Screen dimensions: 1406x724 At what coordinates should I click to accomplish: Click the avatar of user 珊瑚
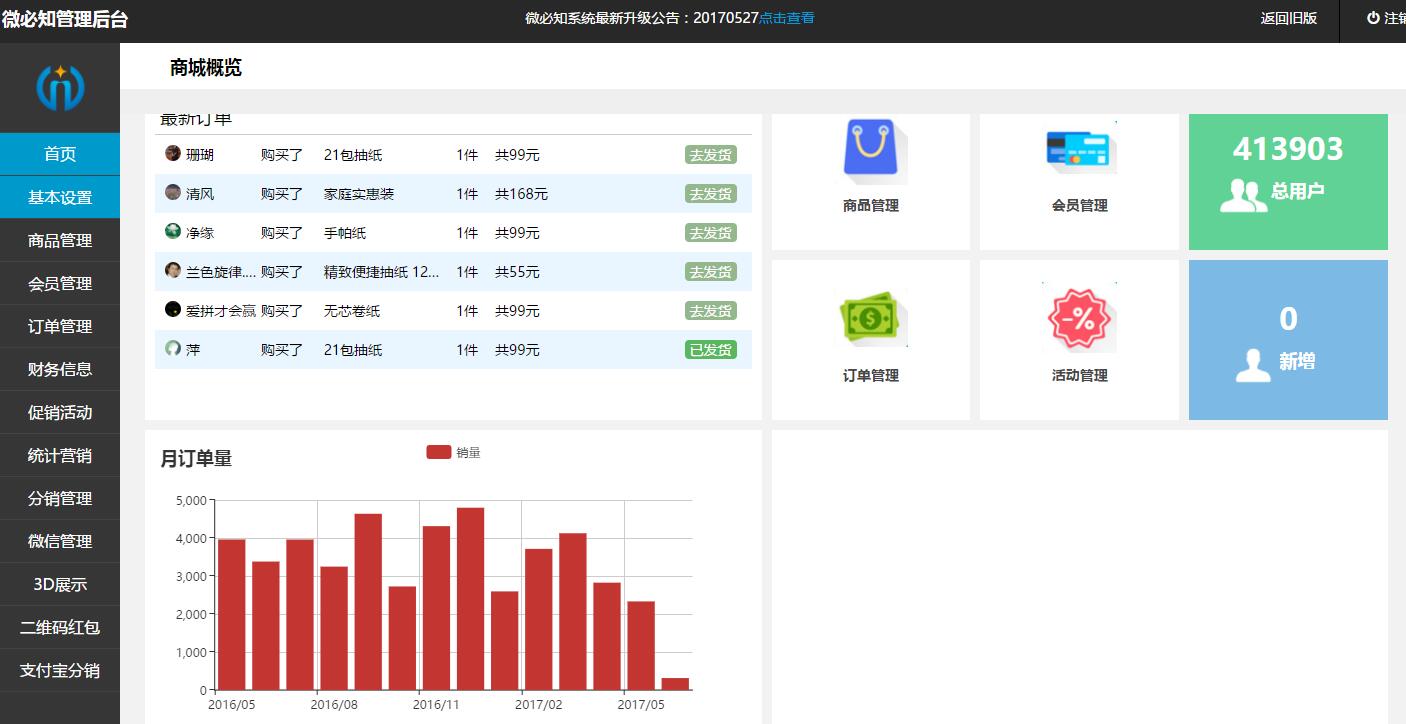pos(173,154)
